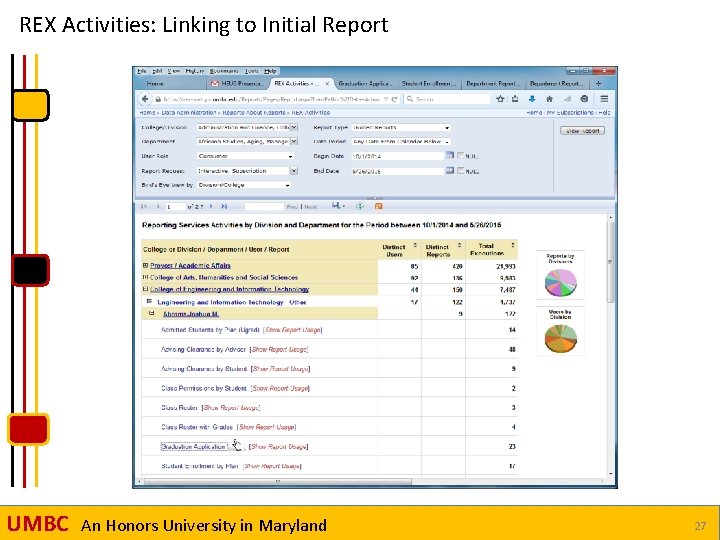Click the Find text box in report toolbar
This screenshot has height=540, width=720.
[264, 207]
